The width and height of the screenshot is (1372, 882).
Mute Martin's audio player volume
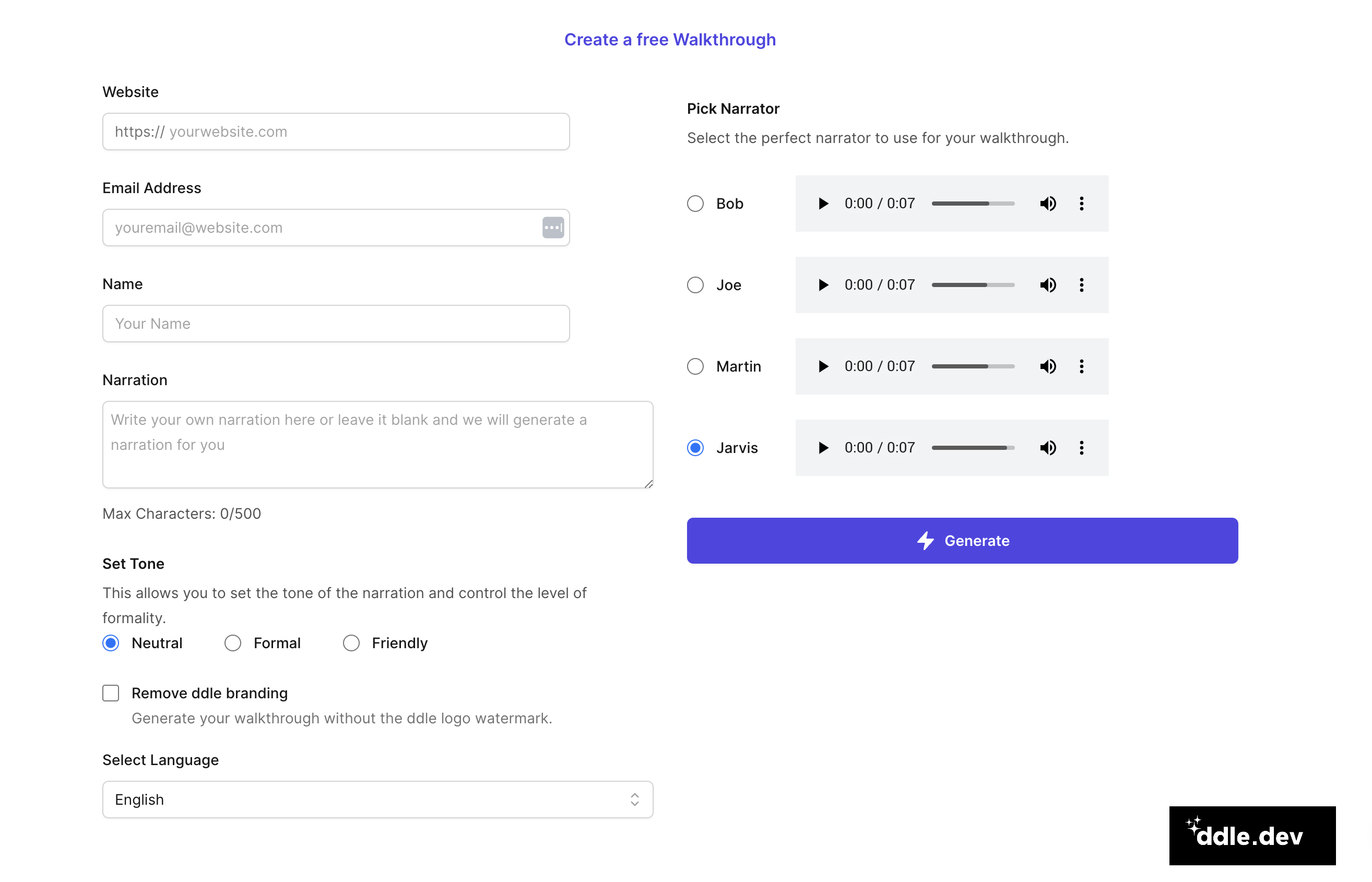coord(1048,366)
